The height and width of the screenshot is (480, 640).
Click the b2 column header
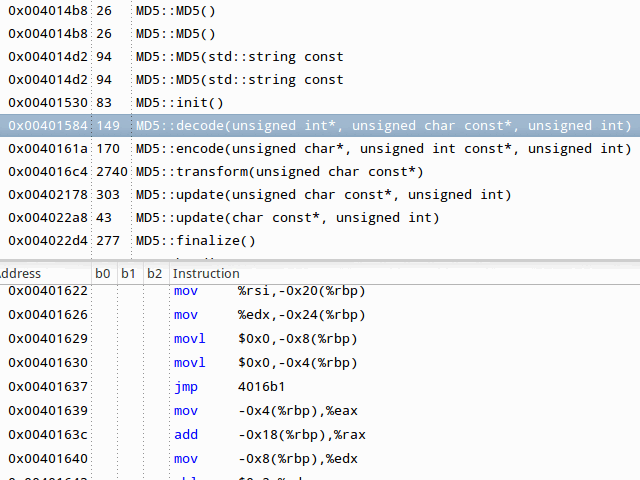point(154,273)
